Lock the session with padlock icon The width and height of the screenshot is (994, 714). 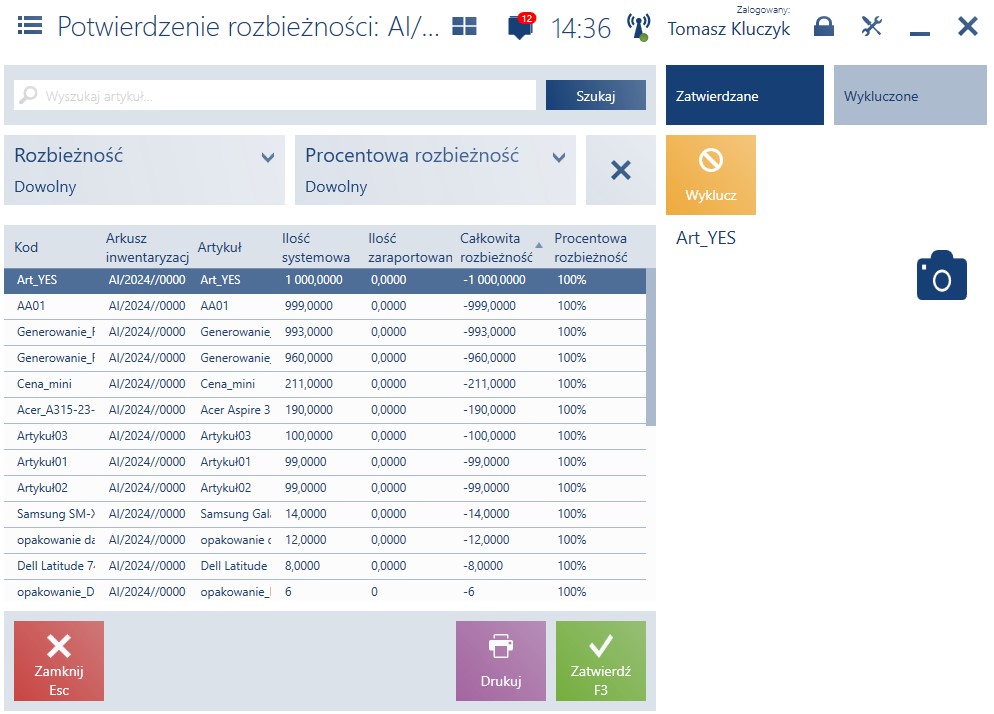click(823, 26)
